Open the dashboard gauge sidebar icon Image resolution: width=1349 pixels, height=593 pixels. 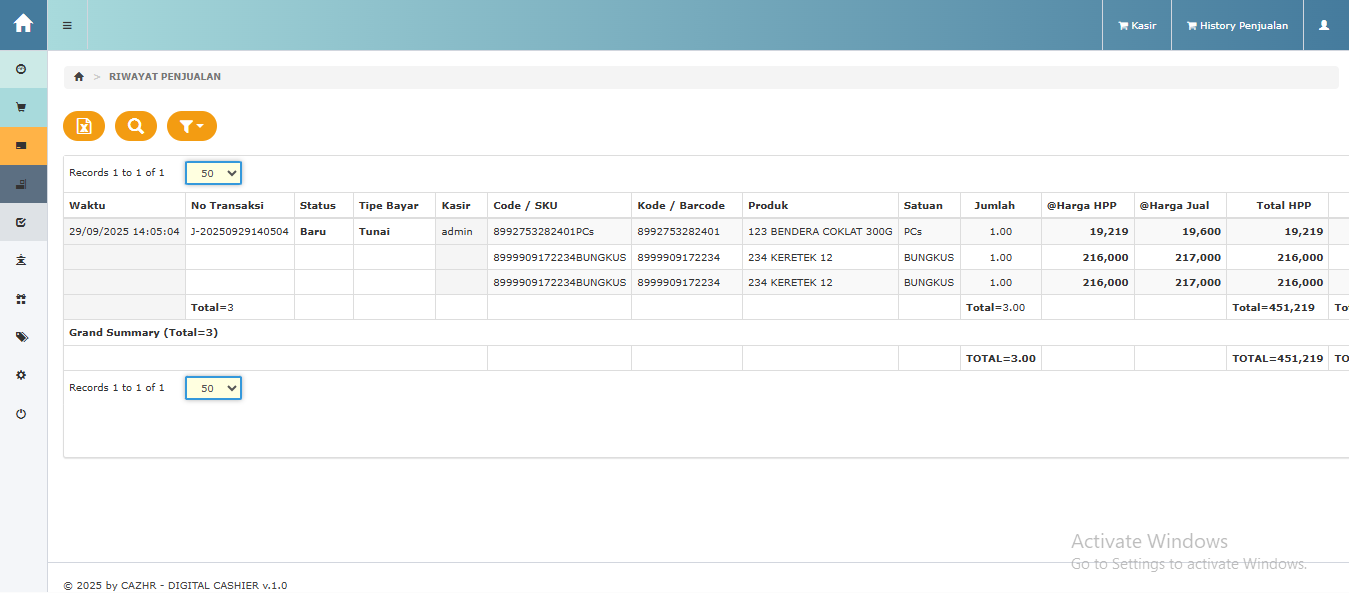tap(21, 69)
